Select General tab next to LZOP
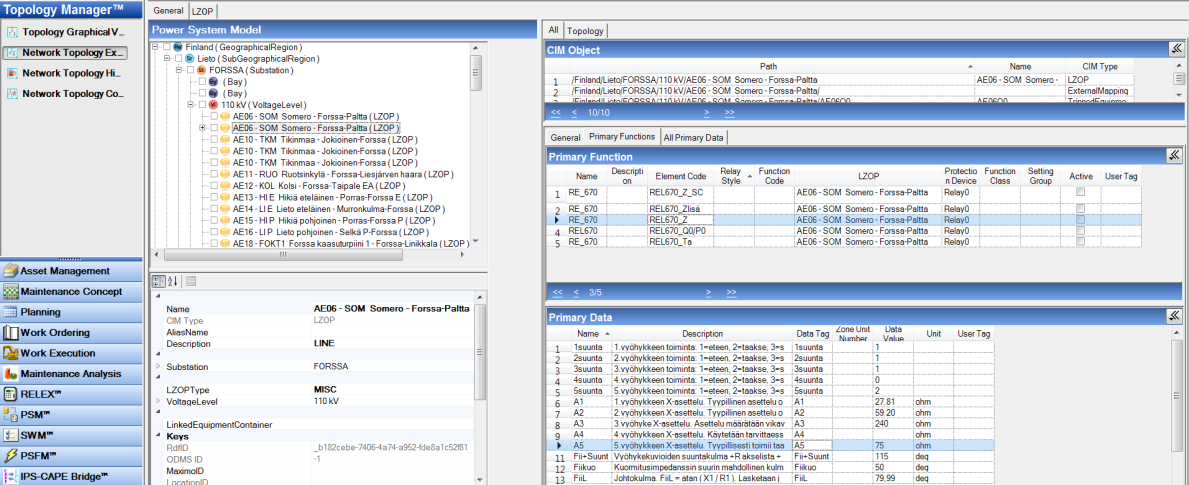The image size is (1189, 485). coord(168,11)
